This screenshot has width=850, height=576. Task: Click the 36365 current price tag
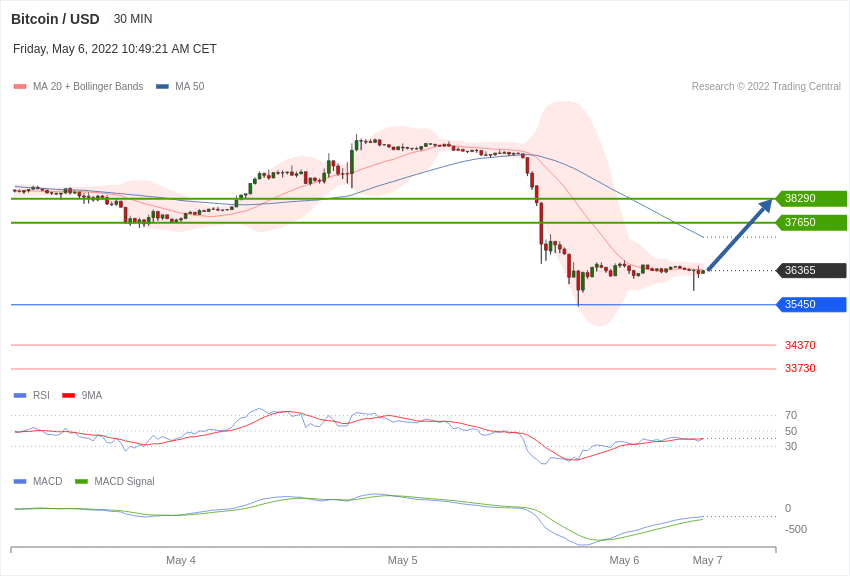(x=812, y=270)
